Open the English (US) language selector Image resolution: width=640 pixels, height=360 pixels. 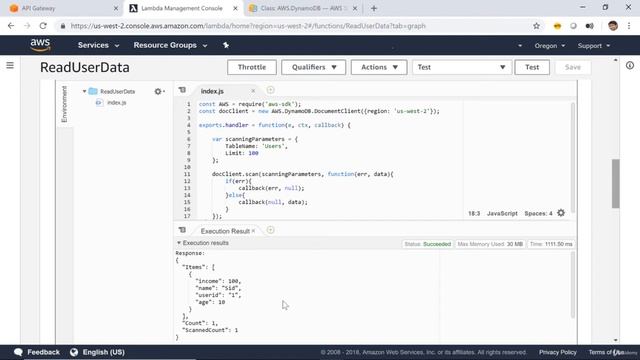tap(104, 352)
